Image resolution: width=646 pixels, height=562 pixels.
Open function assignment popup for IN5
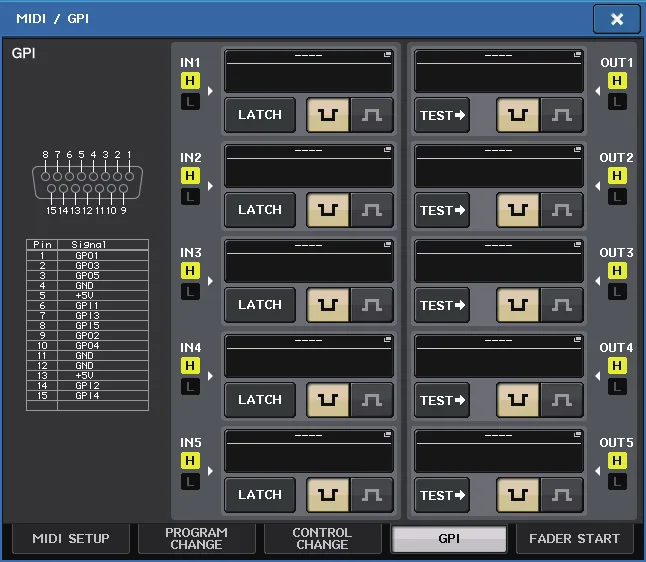tap(309, 451)
